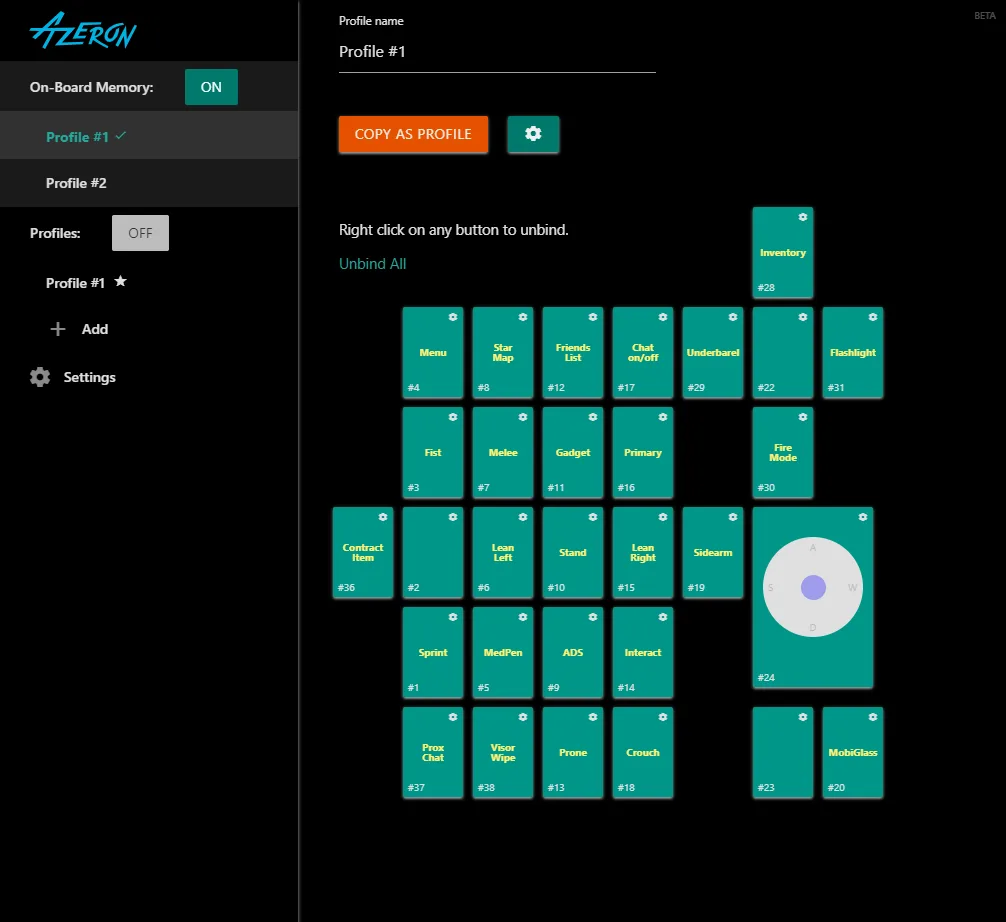Click the joystick center dot

coord(813,587)
